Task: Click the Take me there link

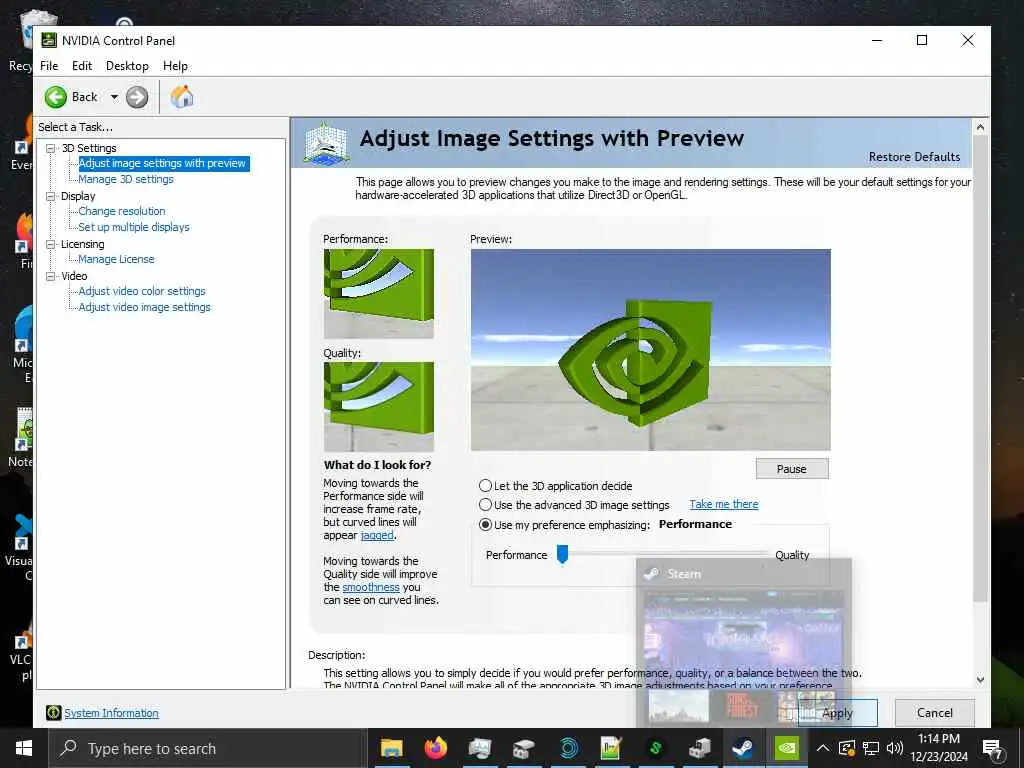Action: pyautogui.click(x=724, y=504)
